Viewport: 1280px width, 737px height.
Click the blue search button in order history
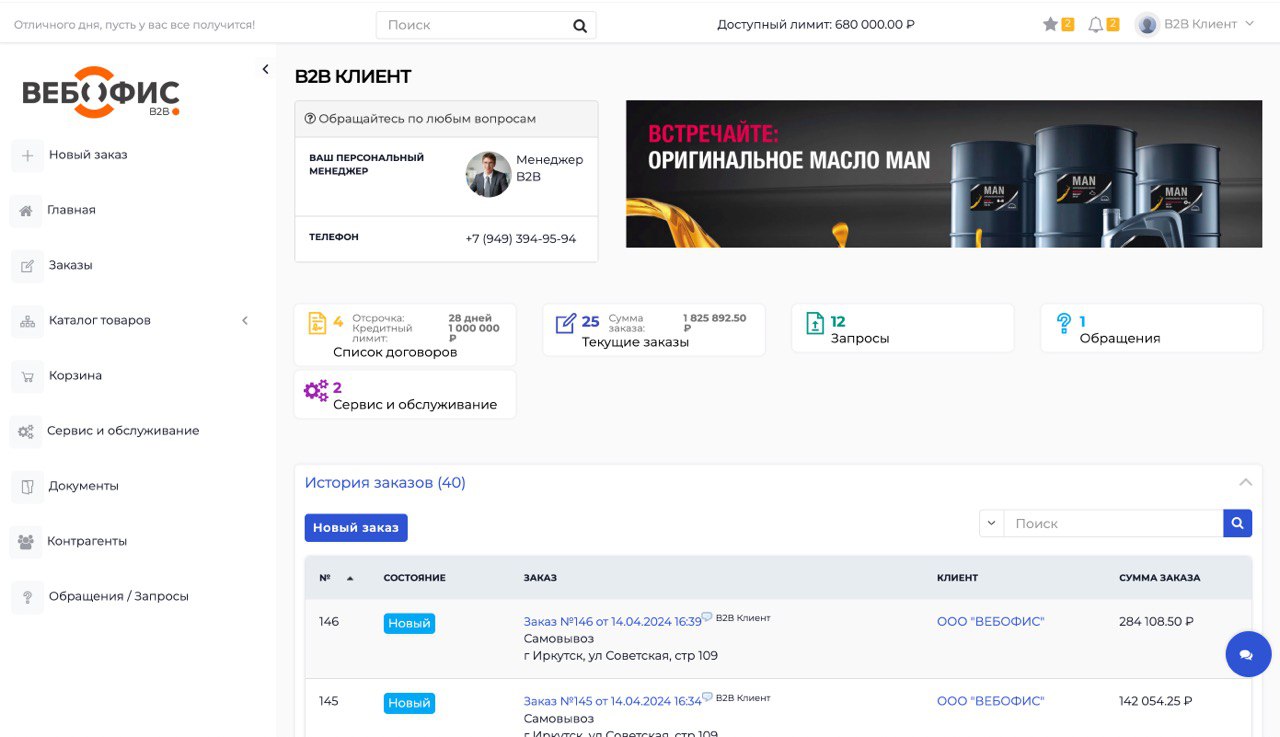tap(1237, 523)
